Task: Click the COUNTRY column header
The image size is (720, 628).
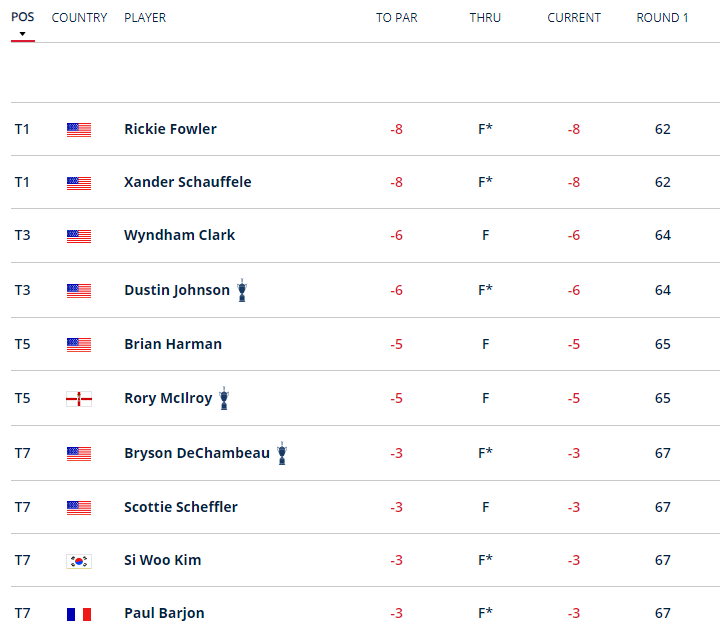Action: pyautogui.click(x=79, y=18)
